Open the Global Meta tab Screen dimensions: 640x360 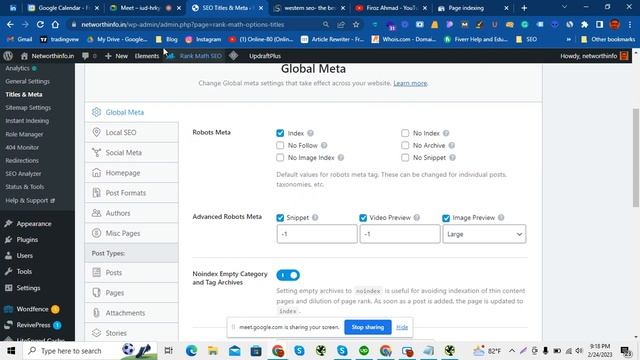click(131, 112)
